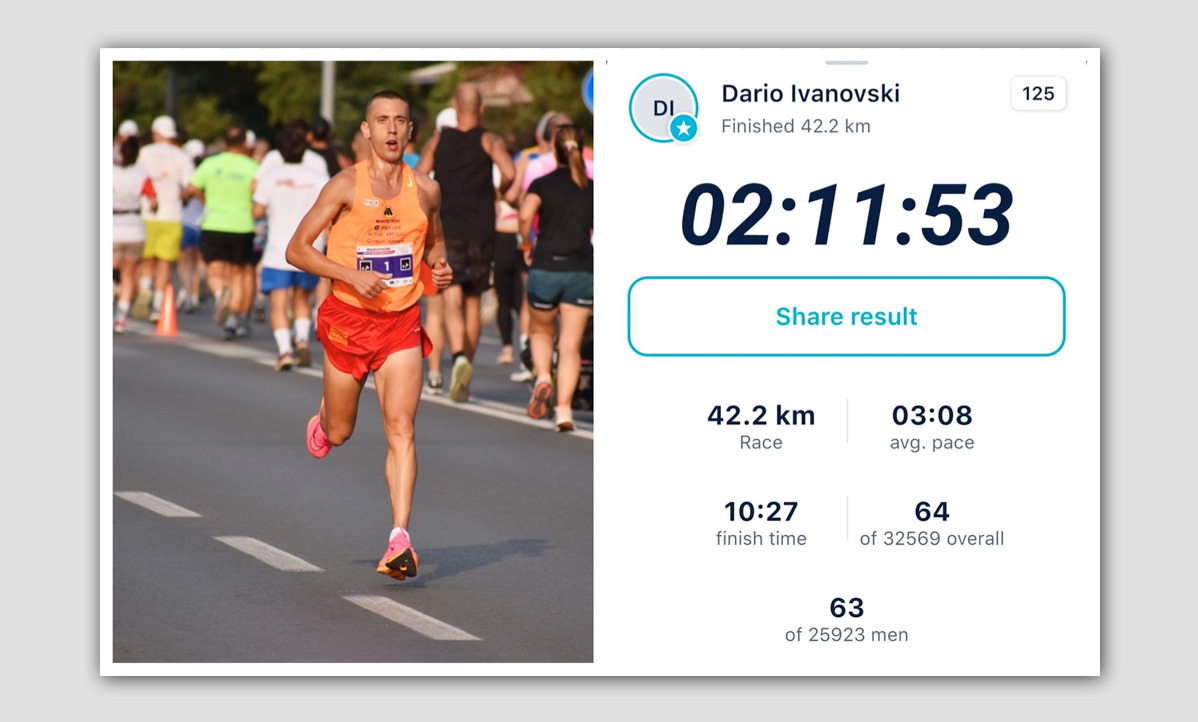Click the blue circle sign at photo edge
The image size is (1198, 722).
pos(588,90)
